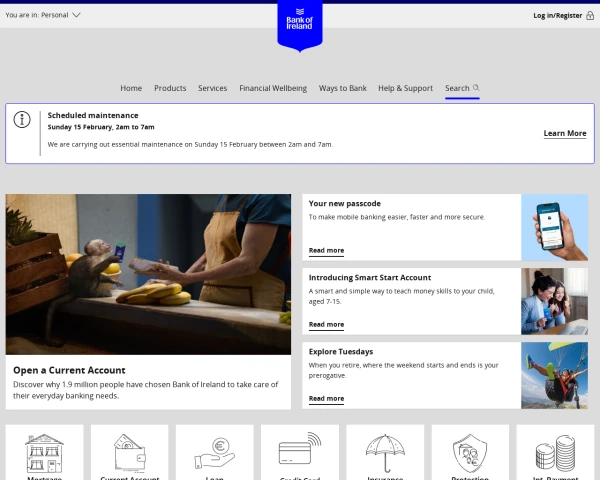Screen dimensions: 600x480
Task: Click Learn More on maintenance notice
Action: tap(564, 133)
